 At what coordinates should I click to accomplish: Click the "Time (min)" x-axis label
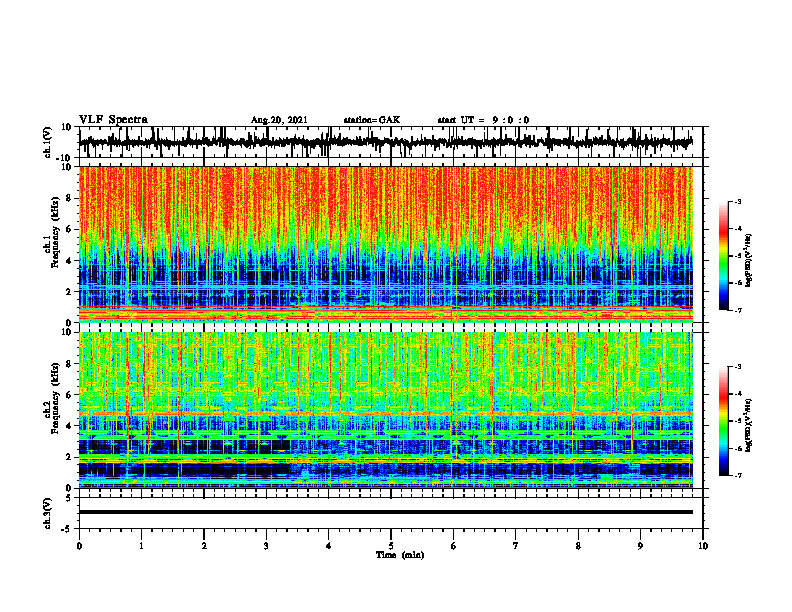pyautogui.click(x=400, y=555)
